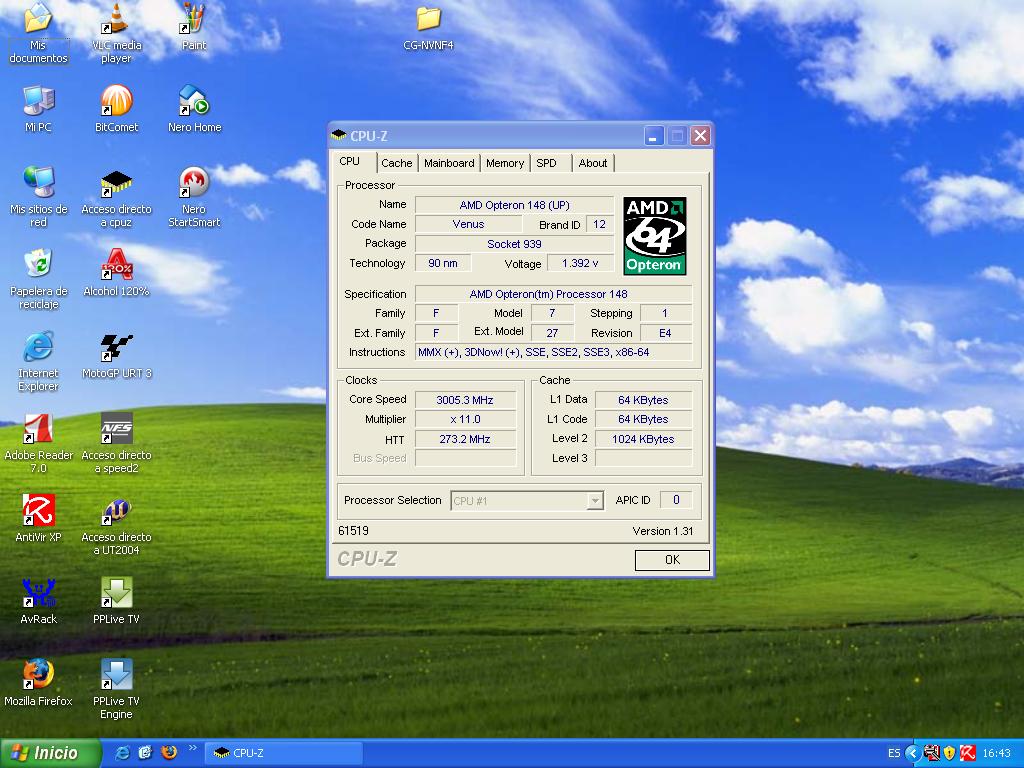The height and width of the screenshot is (768, 1024).
Task: Go to the SPD tab
Action: pos(546,163)
